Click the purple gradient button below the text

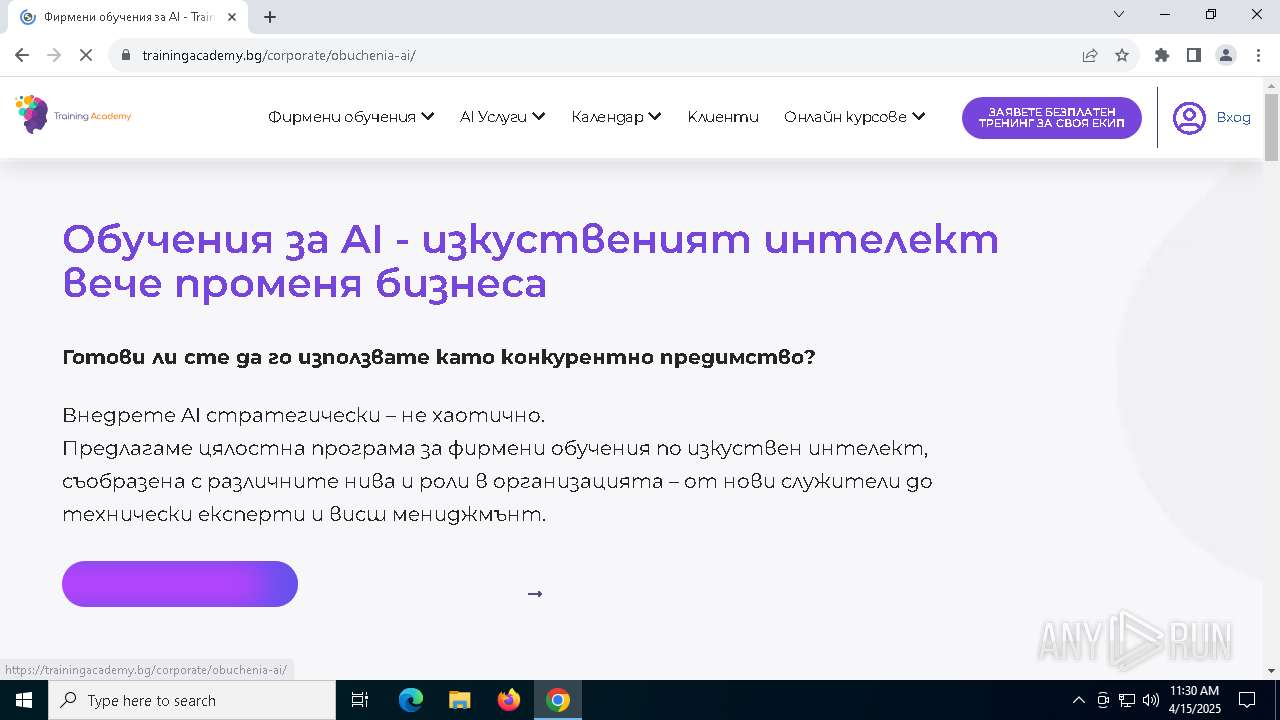[180, 584]
